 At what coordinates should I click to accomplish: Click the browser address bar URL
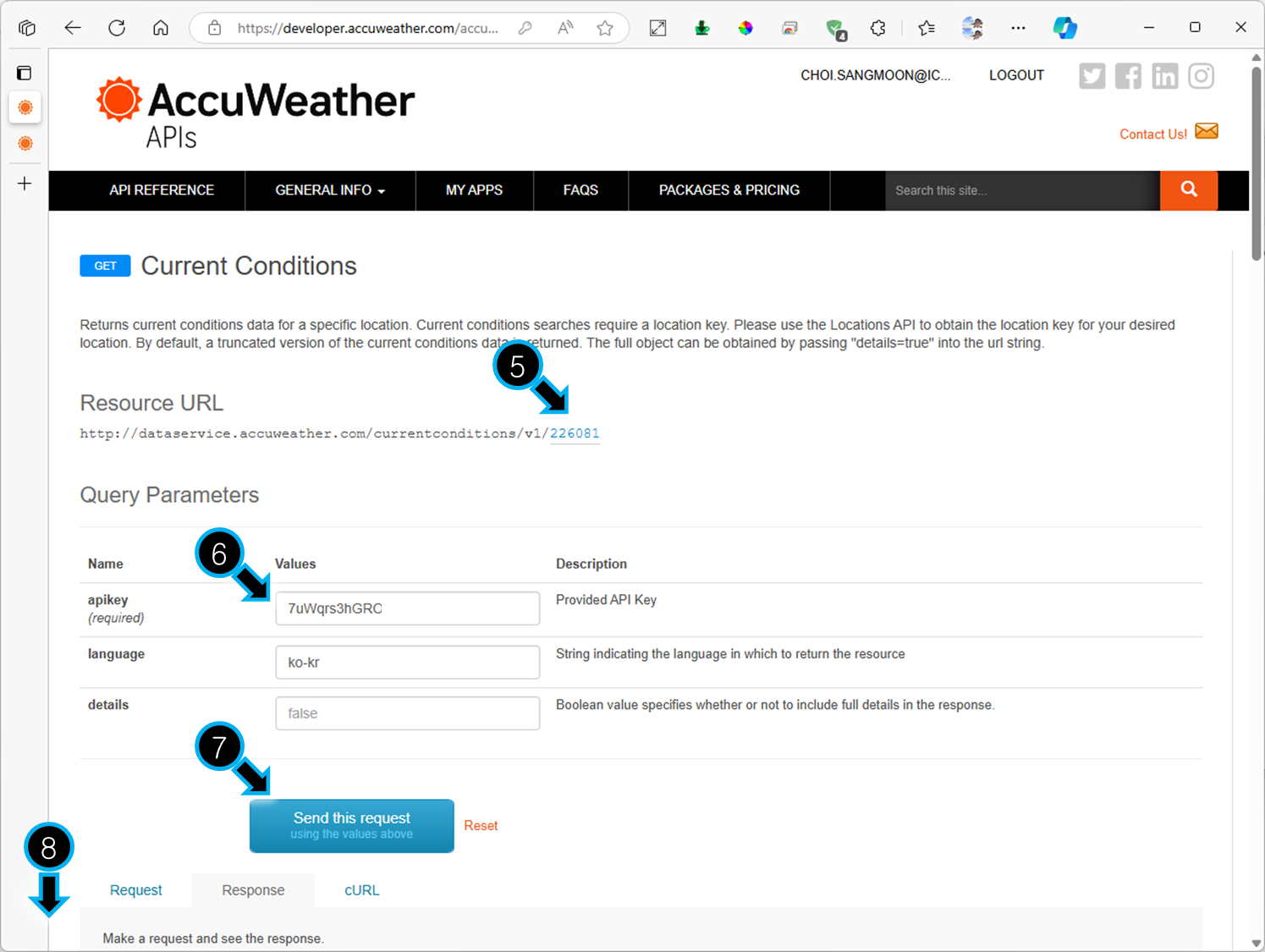368,28
